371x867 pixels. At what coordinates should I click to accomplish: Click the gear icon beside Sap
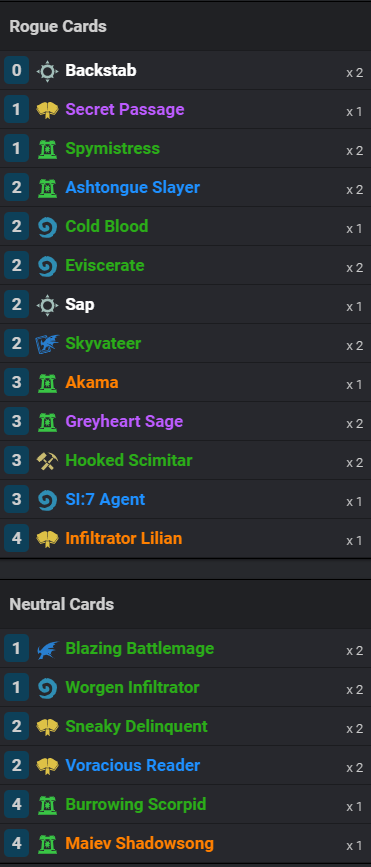pyautogui.click(x=47, y=305)
